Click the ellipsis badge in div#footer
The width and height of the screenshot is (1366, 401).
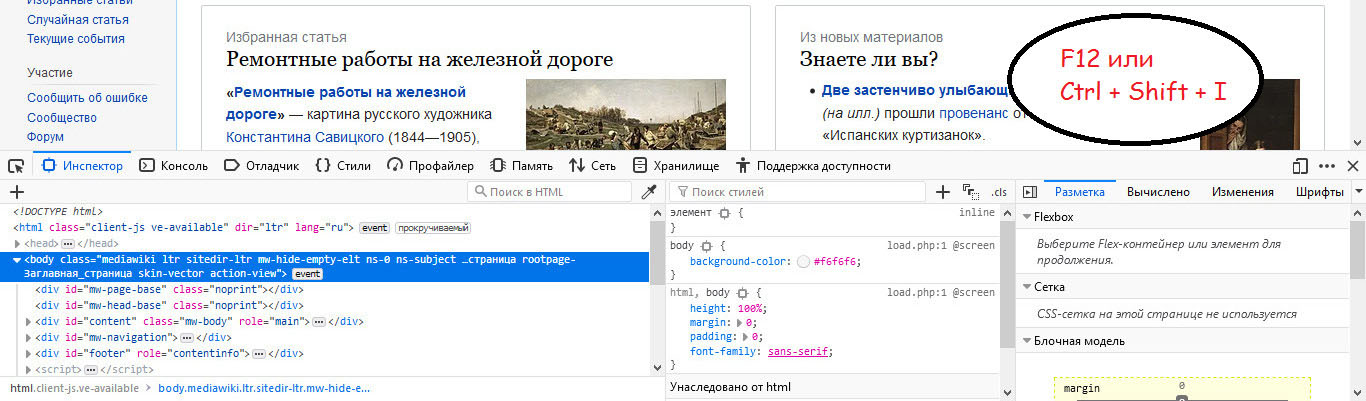(x=259, y=354)
